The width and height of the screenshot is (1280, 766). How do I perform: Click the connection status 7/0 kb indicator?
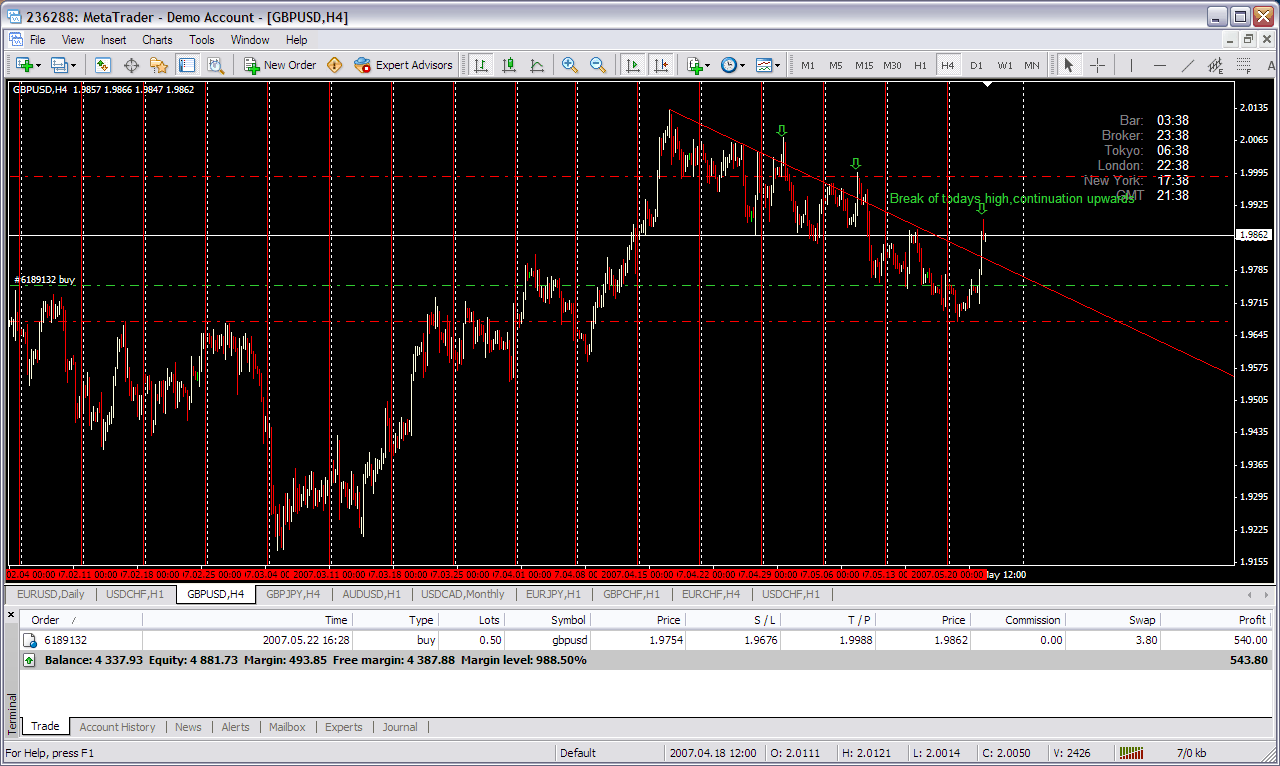coord(1191,753)
